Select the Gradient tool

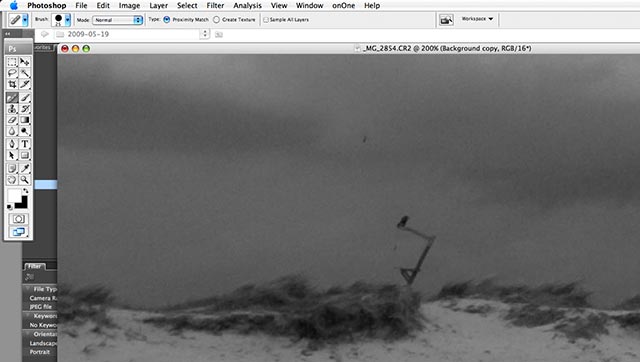tap(25, 120)
